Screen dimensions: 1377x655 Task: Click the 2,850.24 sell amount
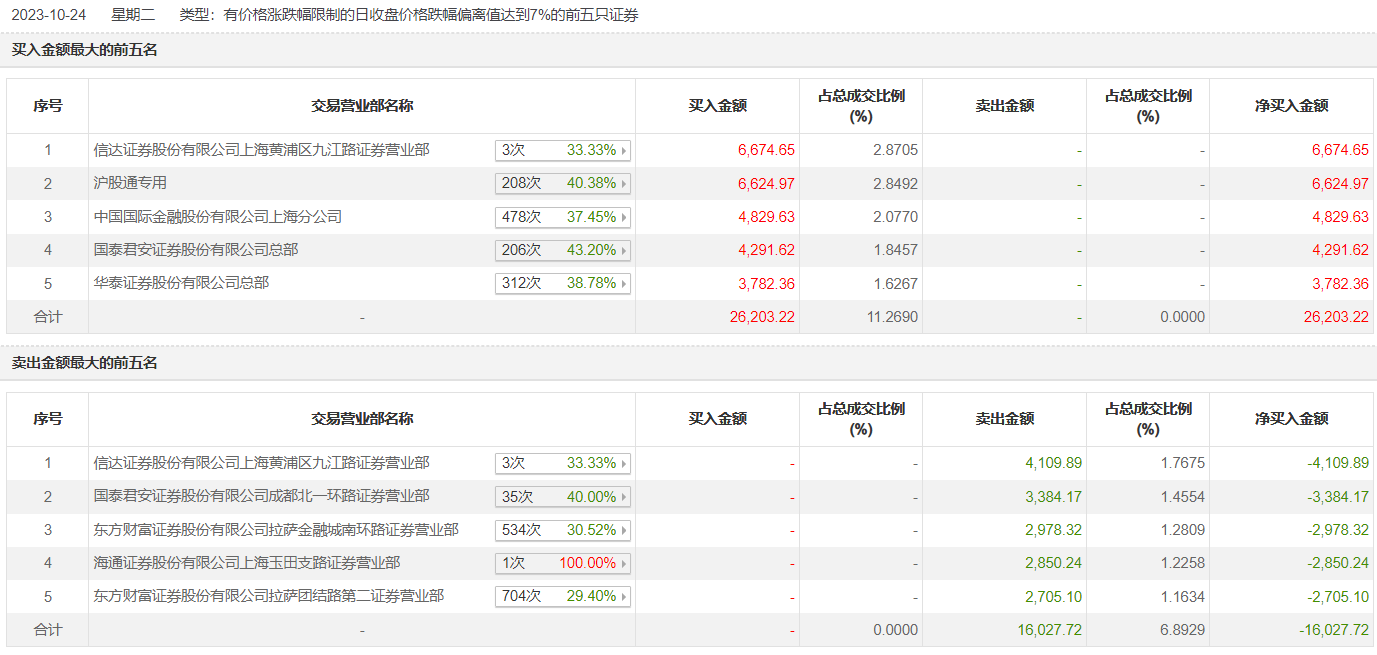[1054, 563]
